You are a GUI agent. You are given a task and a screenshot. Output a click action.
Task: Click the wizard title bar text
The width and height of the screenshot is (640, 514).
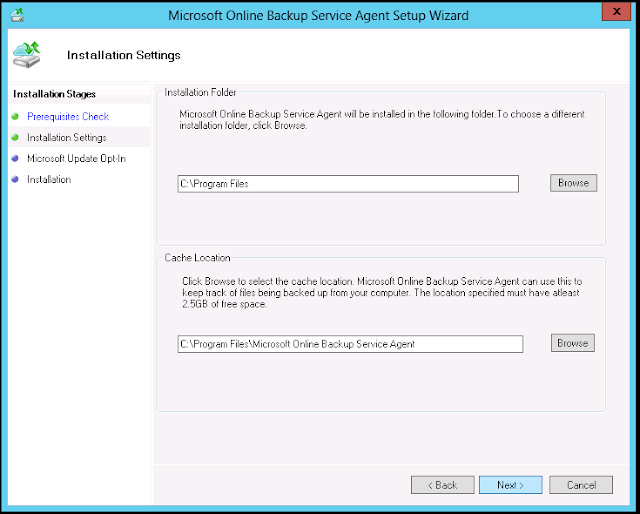click(x=318, y=16)
